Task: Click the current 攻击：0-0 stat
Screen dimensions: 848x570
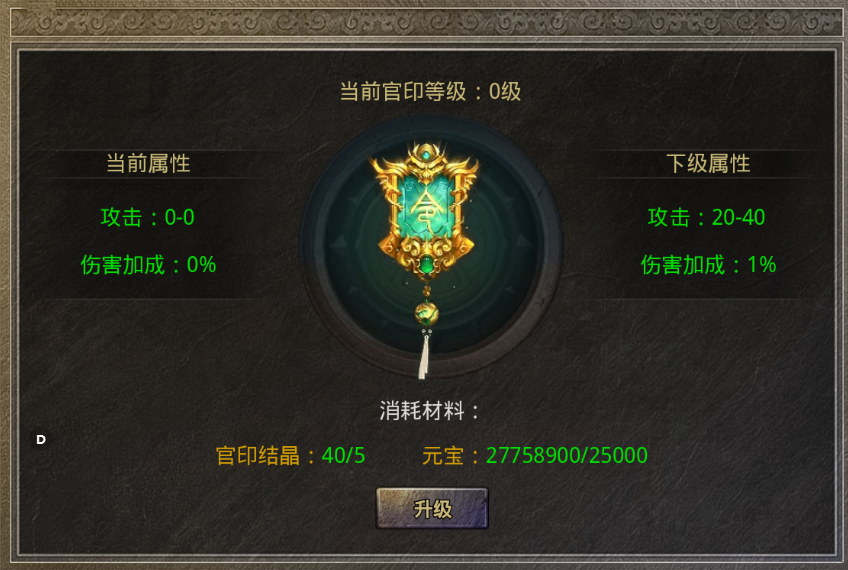Action: tap(148, 217)
